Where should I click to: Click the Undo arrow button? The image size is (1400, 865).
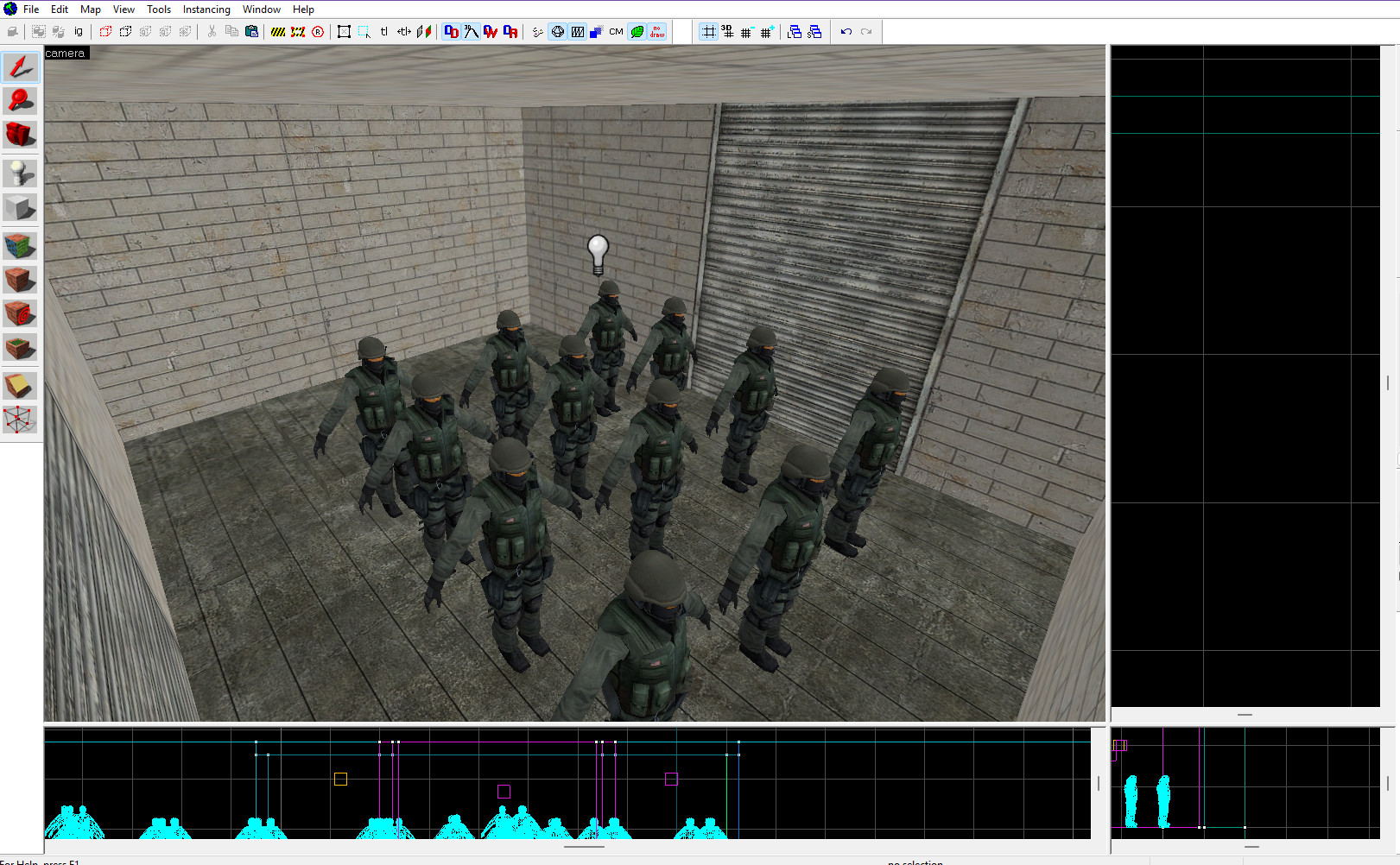(x=846, y=32)
